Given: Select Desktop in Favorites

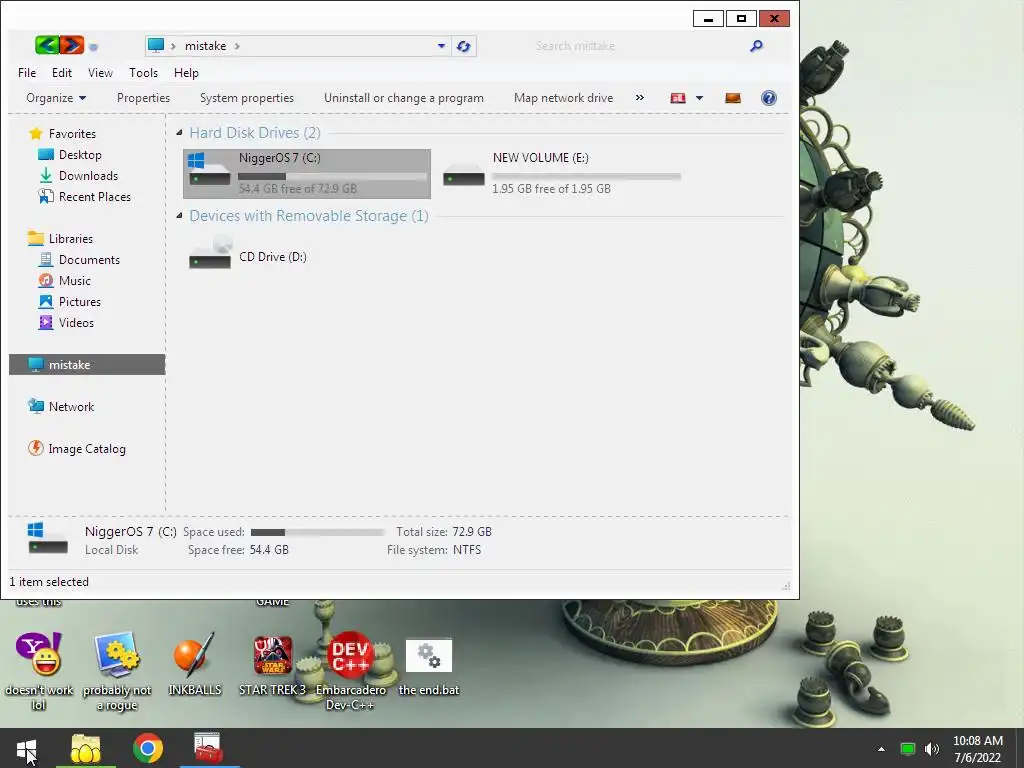Looking at the screenshot, I should click(70, 155).
